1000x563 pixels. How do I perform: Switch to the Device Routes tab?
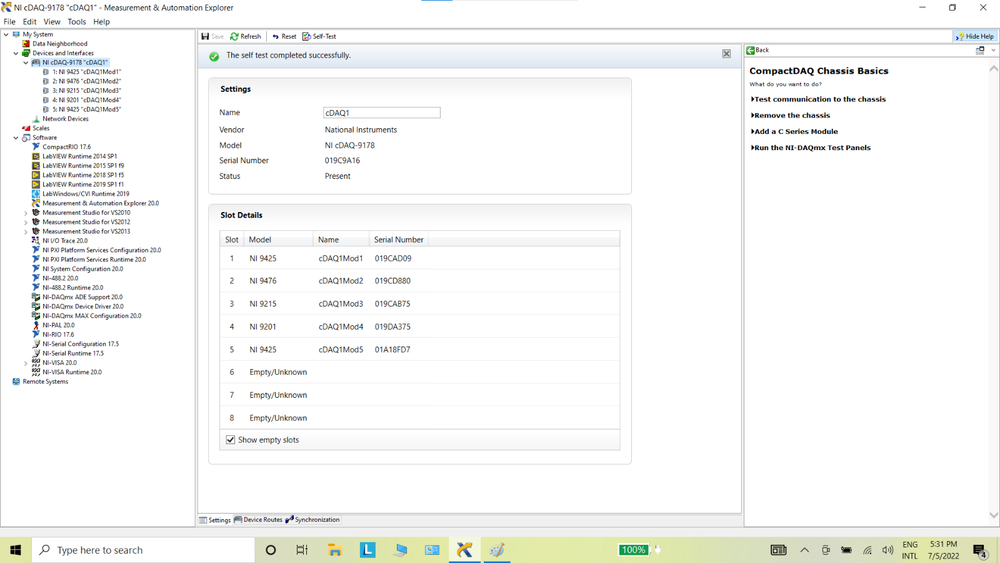(262, 520)
